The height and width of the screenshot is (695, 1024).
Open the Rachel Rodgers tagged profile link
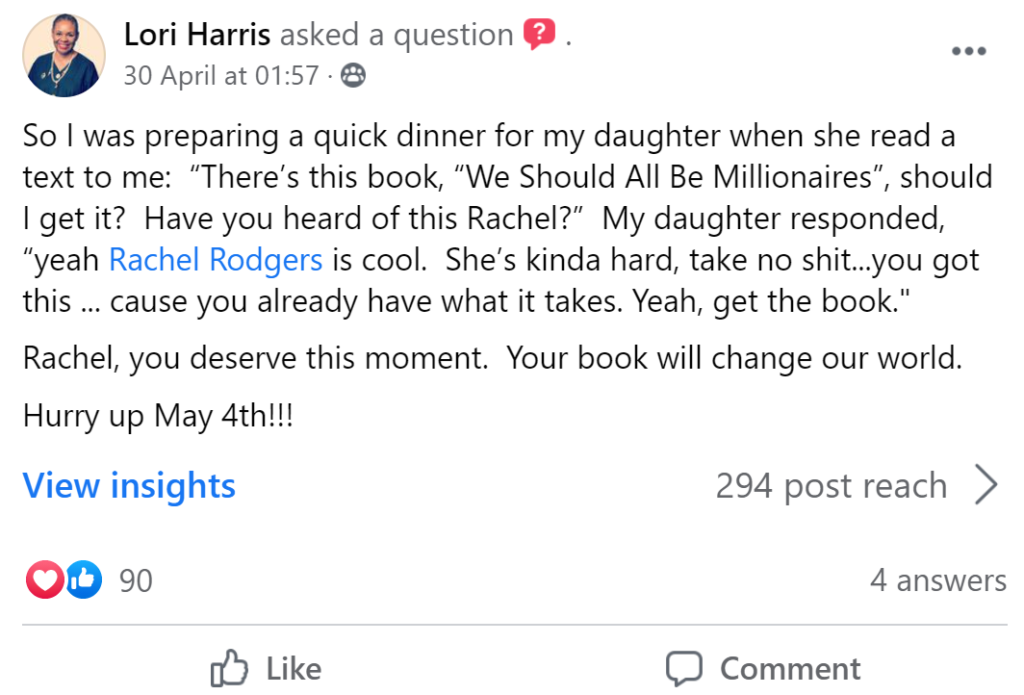pos(215,260)
